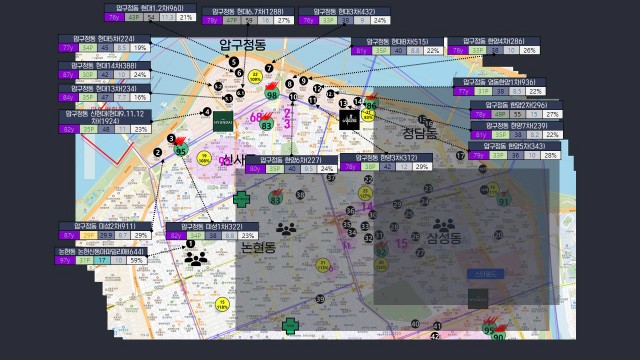Click the blue 스타필드 label

(x=485, y=274)
